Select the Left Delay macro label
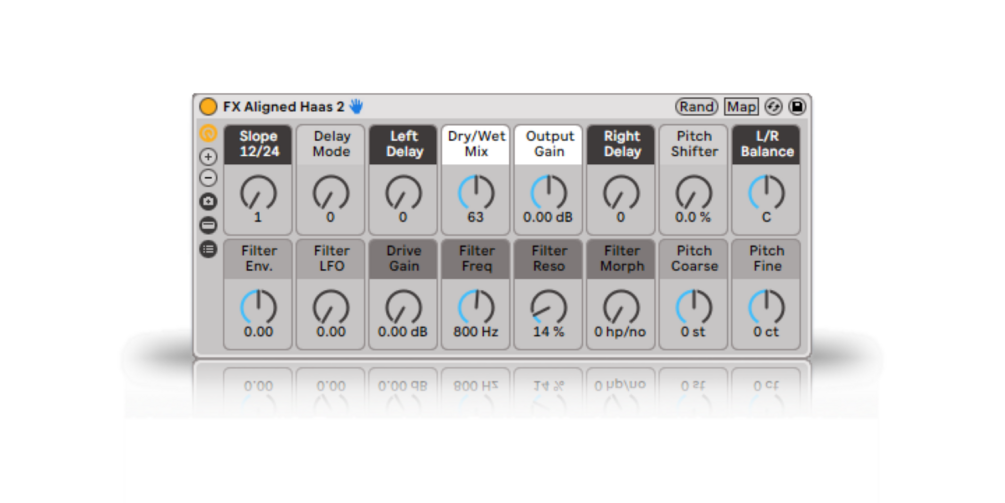 403,144
